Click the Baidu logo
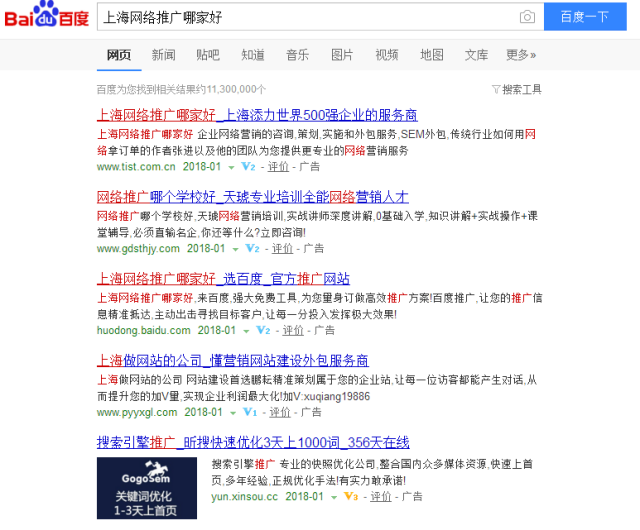The height and width of the screenshot is (530, 640). 46,16
